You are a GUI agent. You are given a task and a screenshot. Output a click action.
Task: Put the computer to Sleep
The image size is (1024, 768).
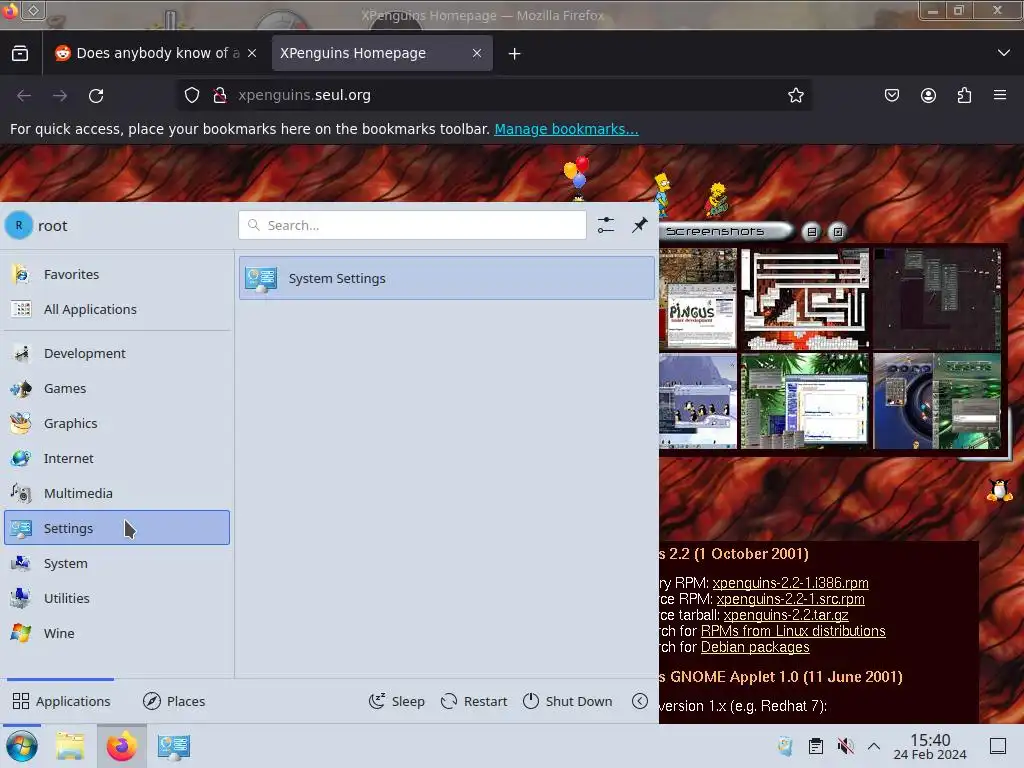coord(396,701)
